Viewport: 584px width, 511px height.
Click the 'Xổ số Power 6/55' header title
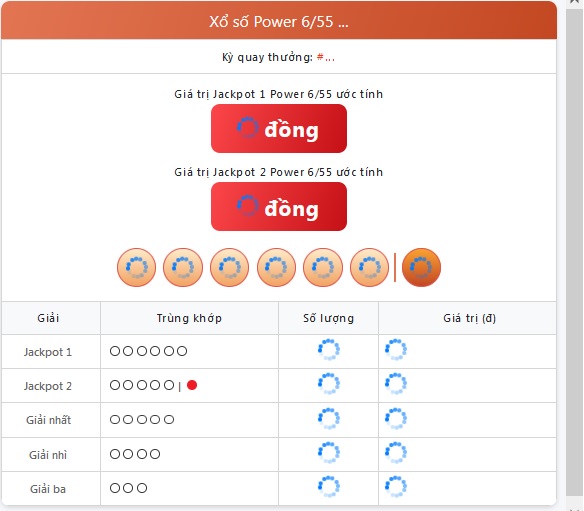tap(279, 22)
